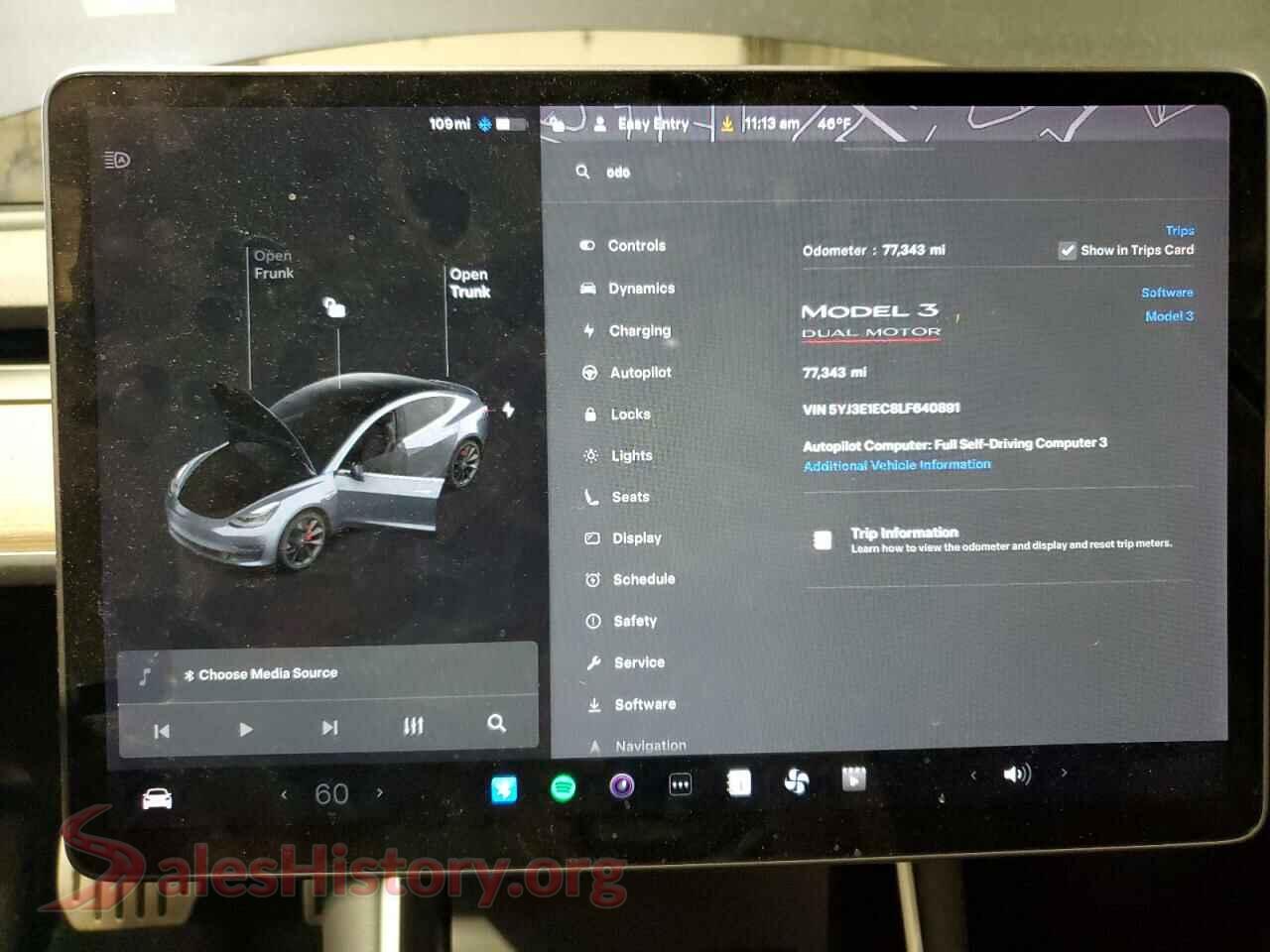Tap the 60 cabin temperature value
Screen dimensions: 1270x952
[331, 793]
